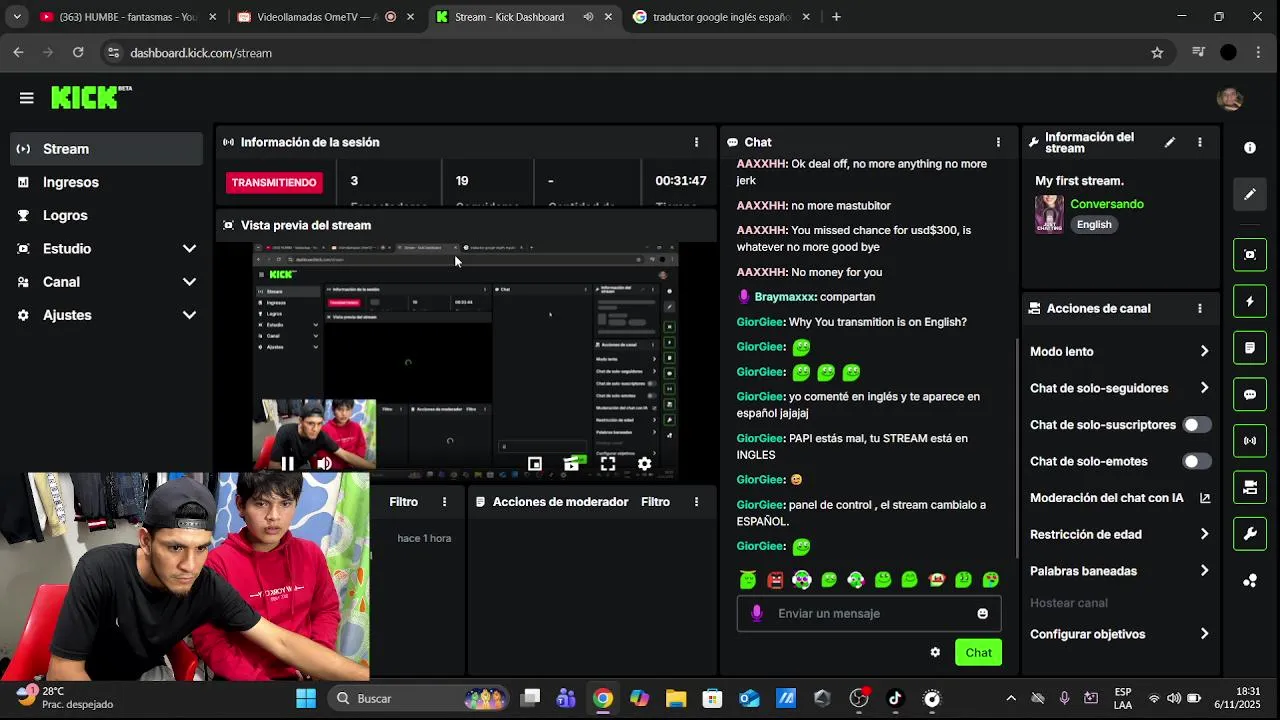
Task: Open Acciones de moderador three-dot menu
Action: click(x=696, y=502)
